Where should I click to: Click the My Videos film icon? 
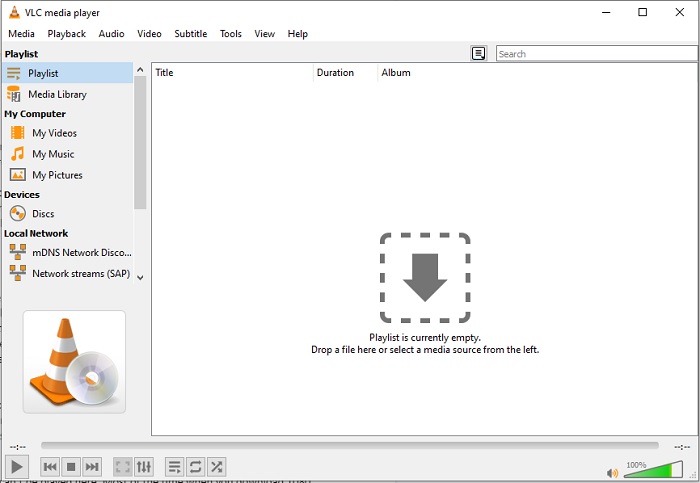pyautogui.click(x=17, y=133)
